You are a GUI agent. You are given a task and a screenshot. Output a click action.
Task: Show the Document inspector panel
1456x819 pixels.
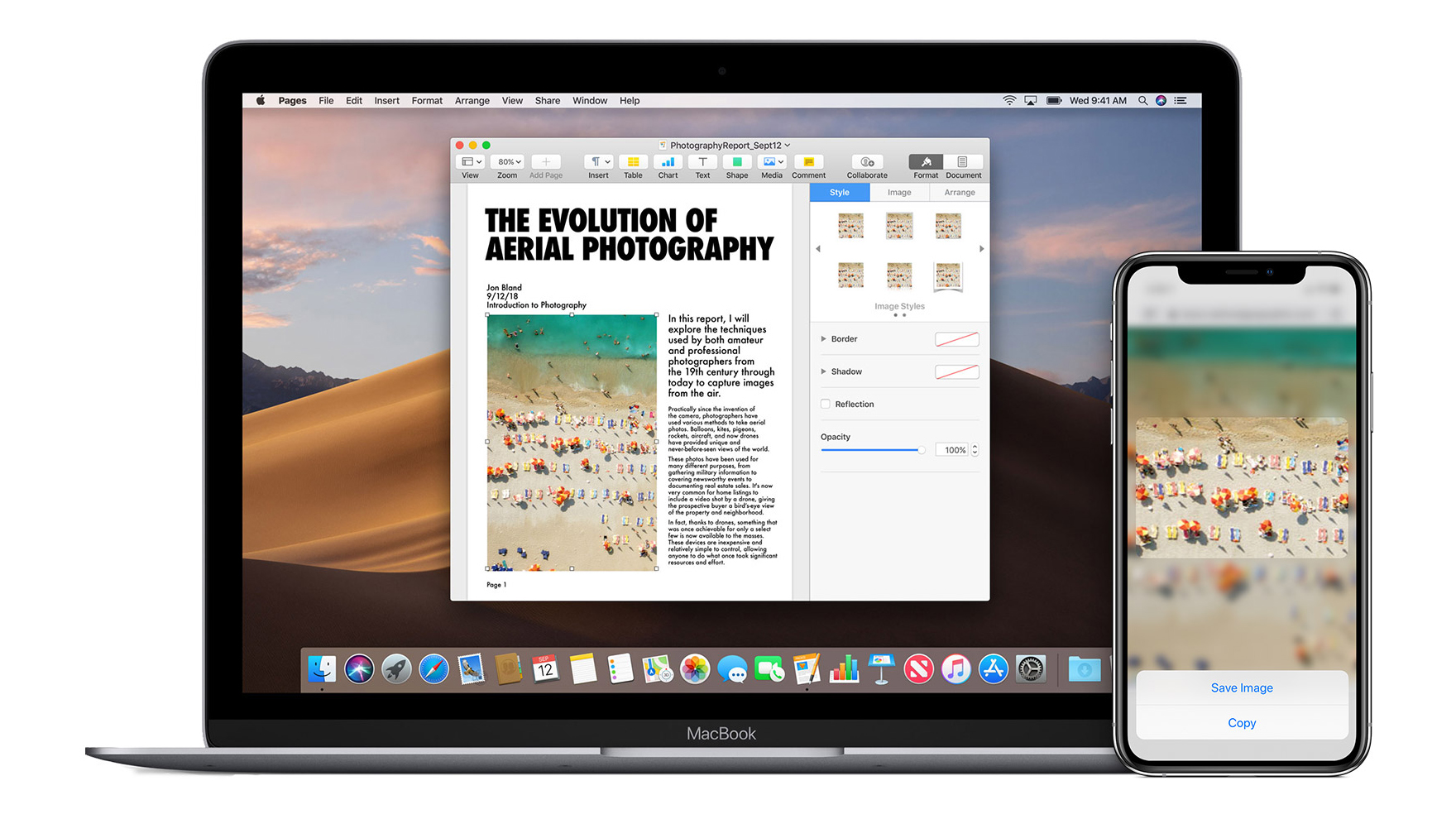963,162
